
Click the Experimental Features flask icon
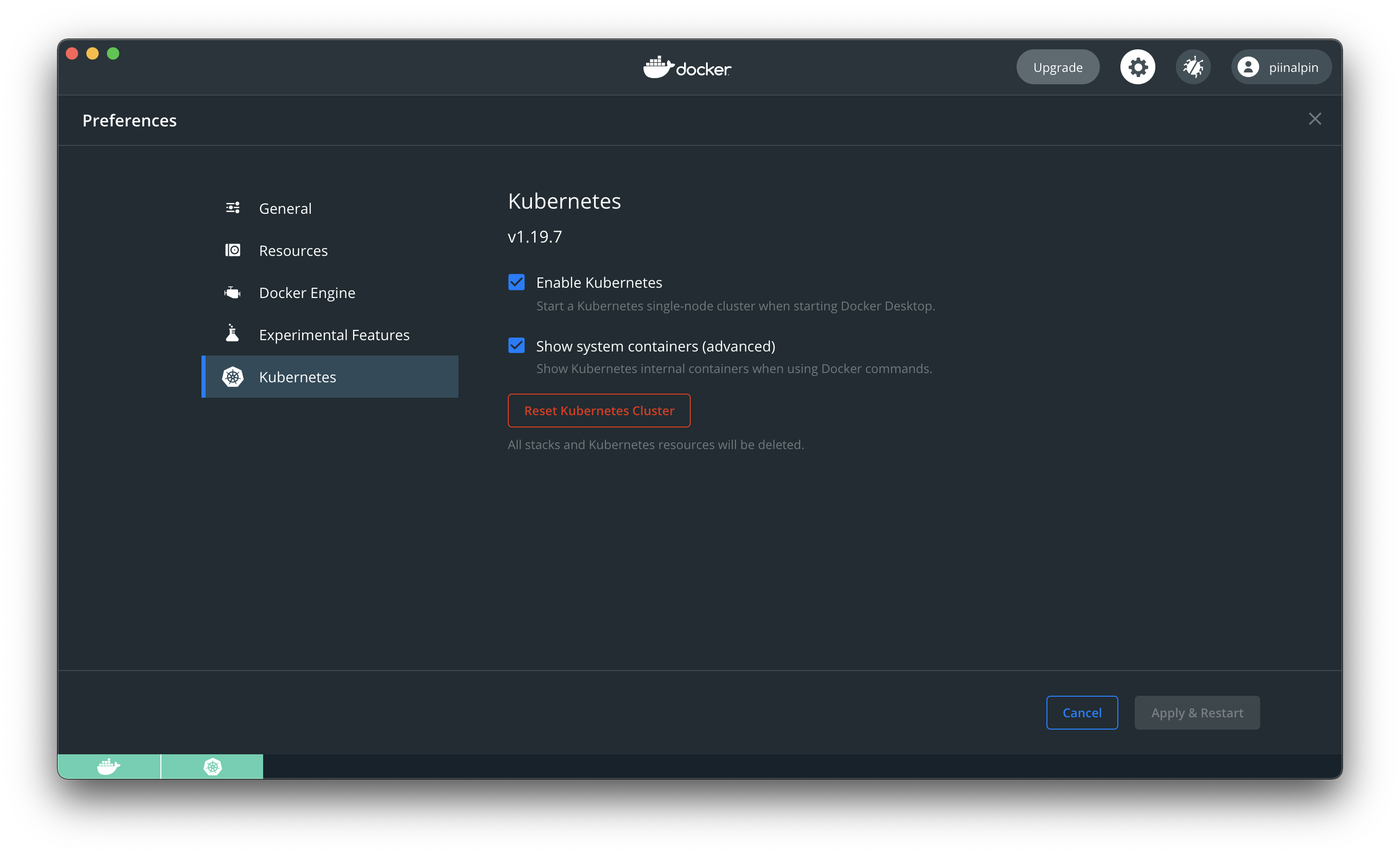pyautogui.click(x=232, y=333)
